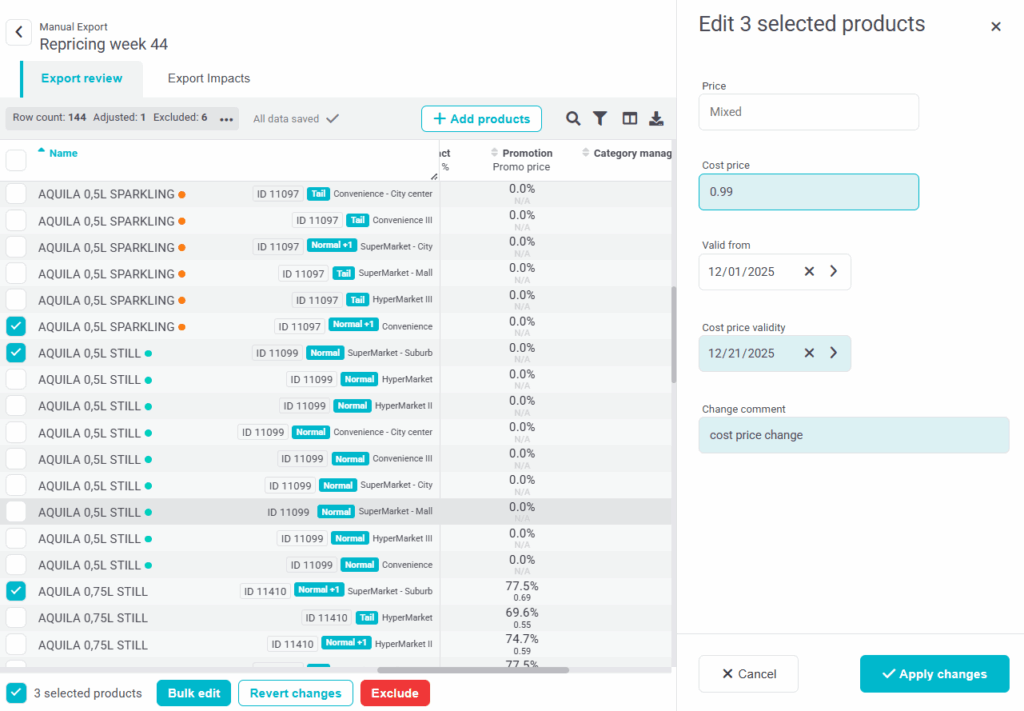This screenshot has height=711, width=1024.
Task: Open the filter funnel icon
Action: (600, 119)
